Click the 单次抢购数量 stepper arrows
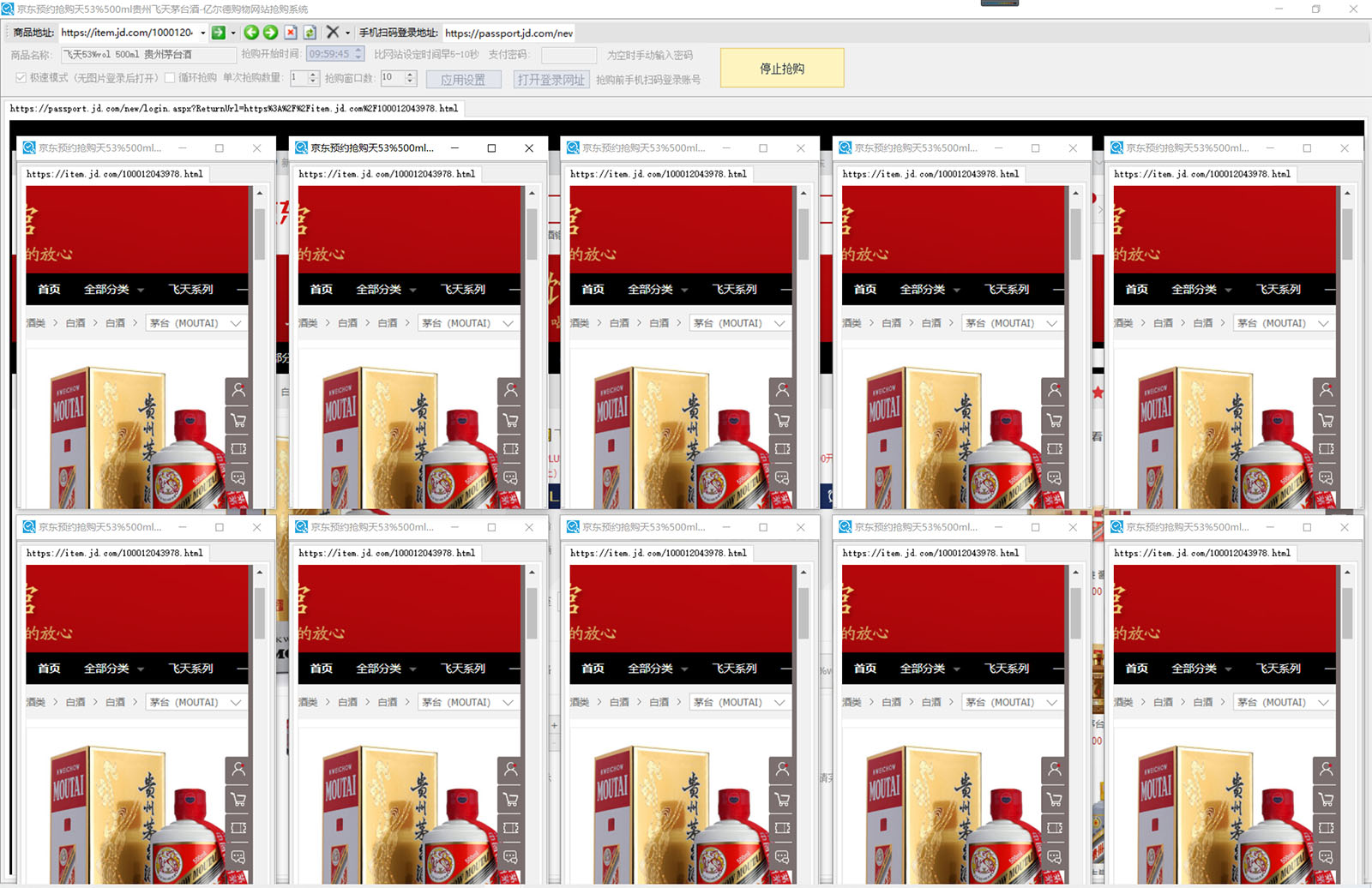The image size is (1372, 888). tap(313, 78)
